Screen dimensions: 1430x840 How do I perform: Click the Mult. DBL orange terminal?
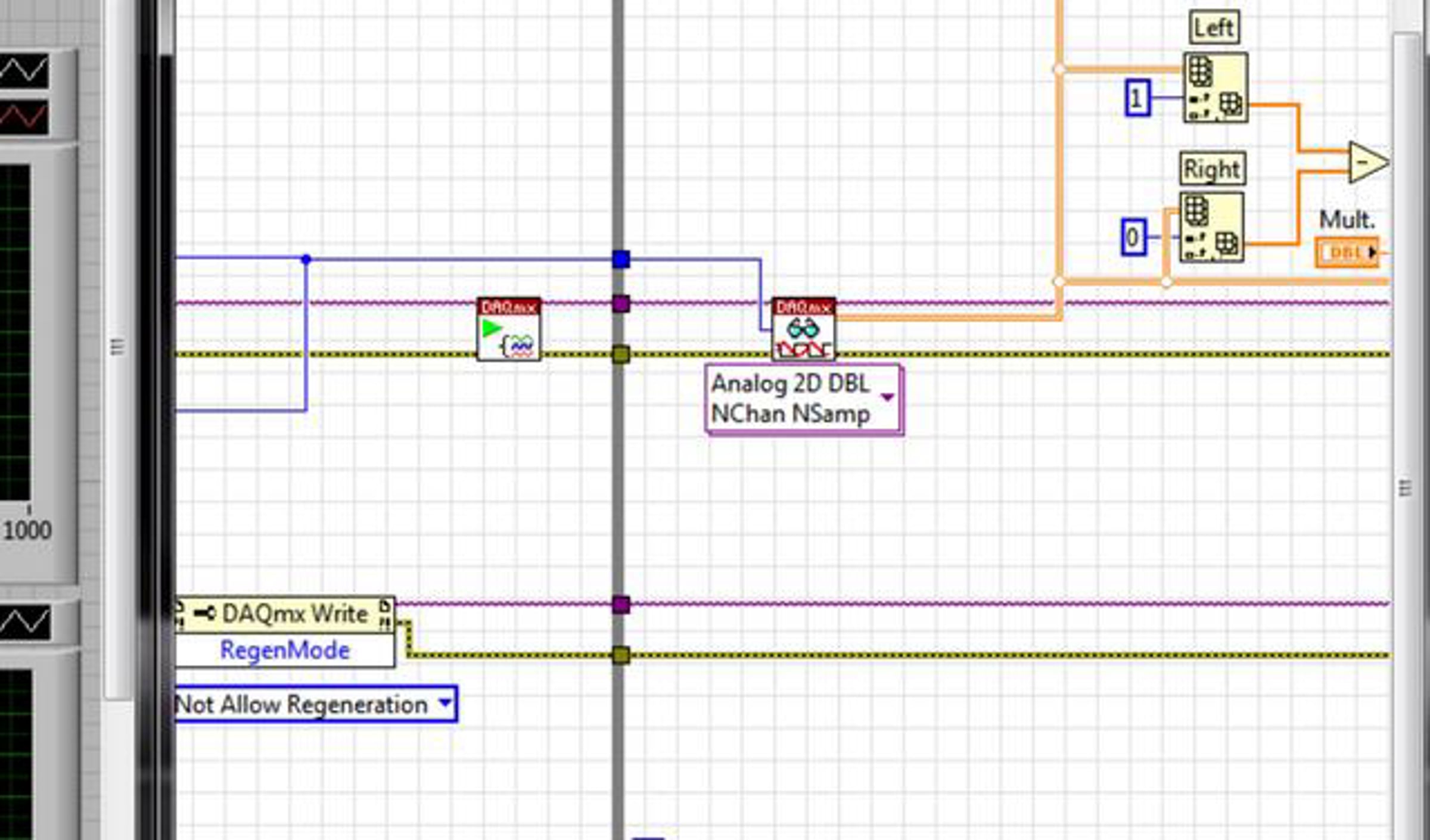click(1347, 252)
